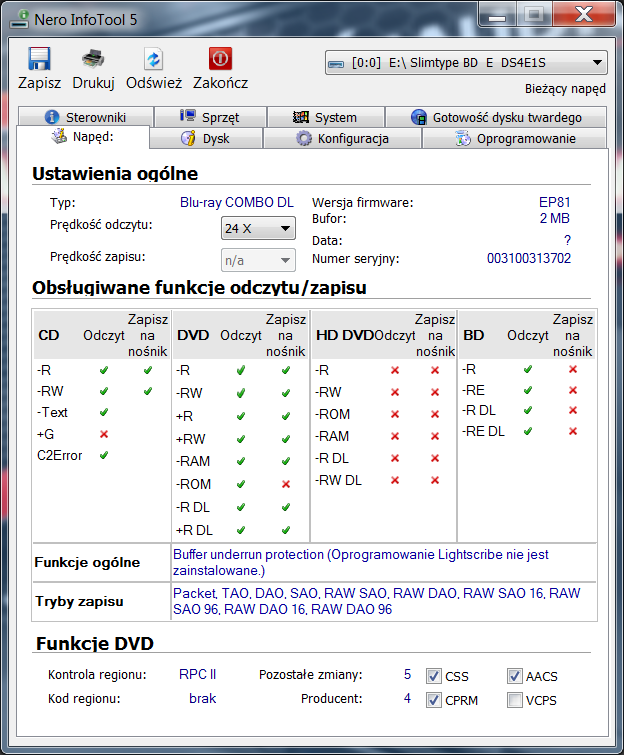Click the Blu-ray COMBO DL type value
The width and height of the screenshot is (624, 755).
click(x=236, y=202)
